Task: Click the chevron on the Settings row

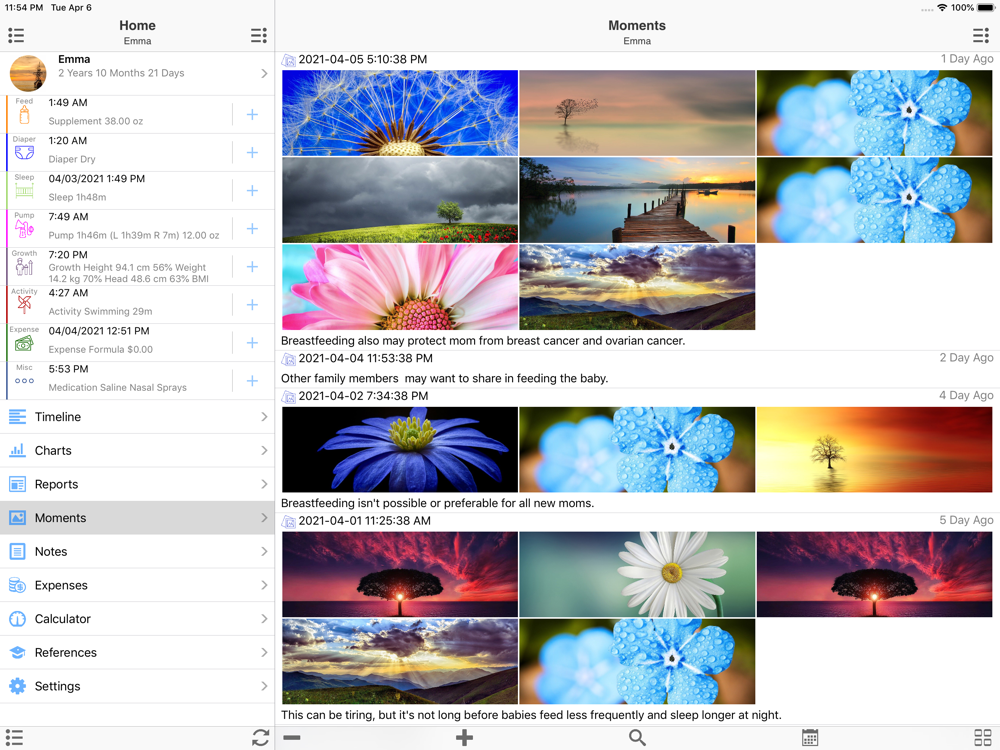Action: pyautogui.click(x=264, y=686)
